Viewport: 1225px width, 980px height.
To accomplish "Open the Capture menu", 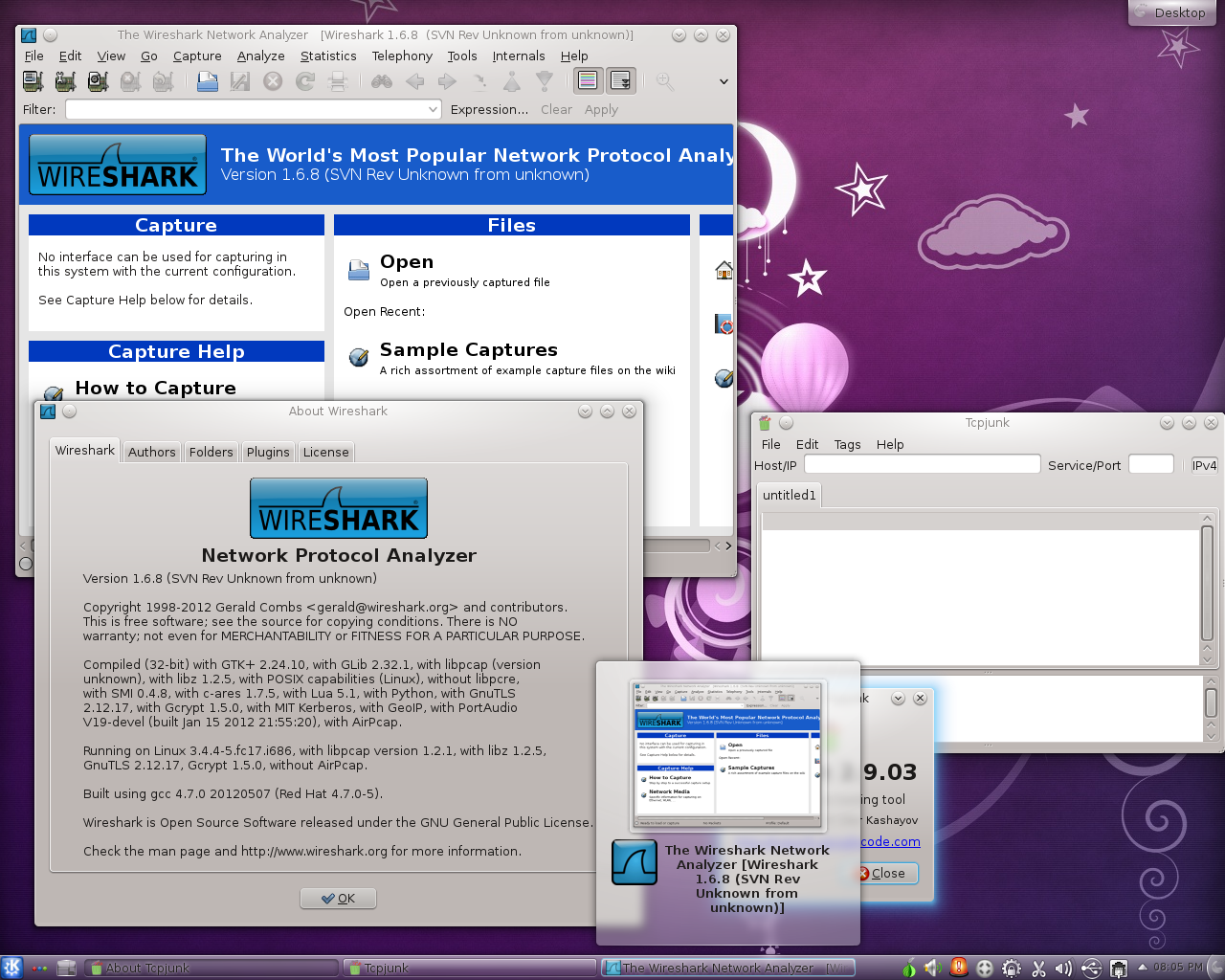I will pos(197,56).
